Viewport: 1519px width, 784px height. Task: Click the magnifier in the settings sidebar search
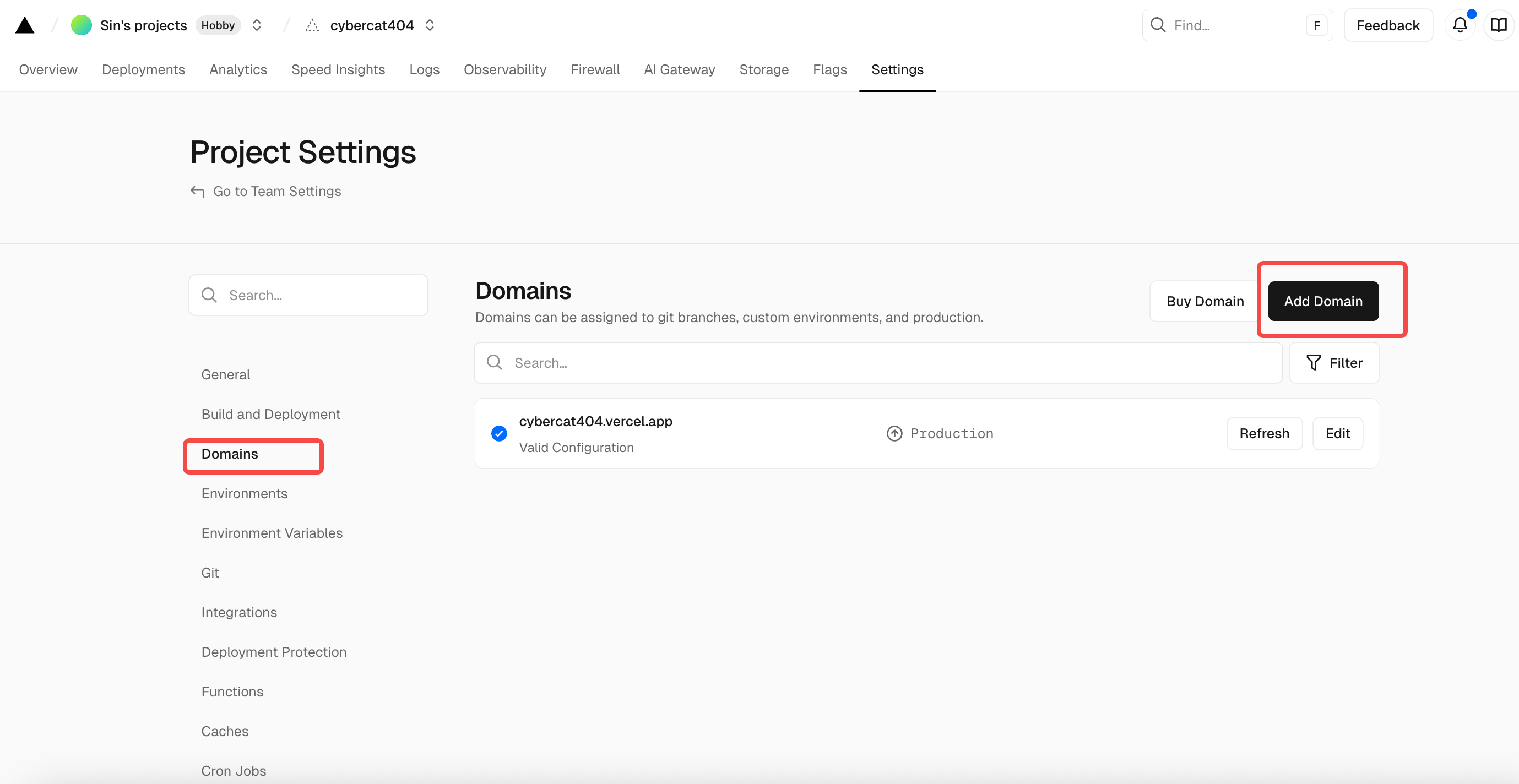[209, 295]
